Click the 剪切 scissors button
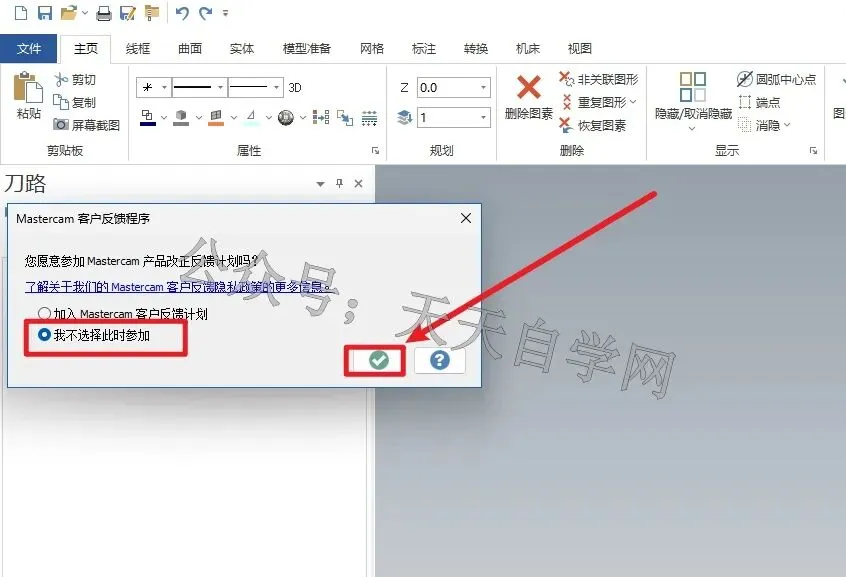This screenshot has height=577, width=846. tap(75, 80)
